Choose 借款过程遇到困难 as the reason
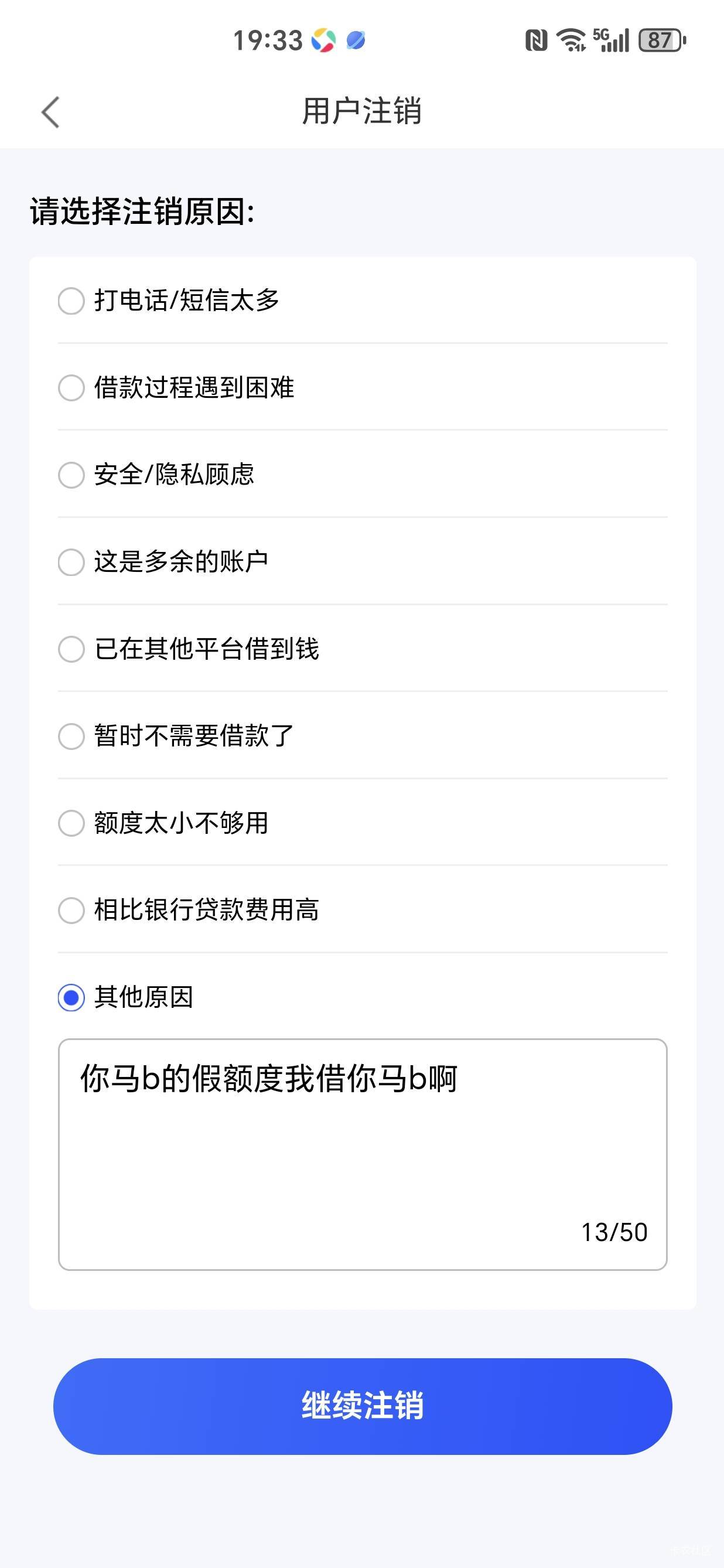Image resolution: width=724 pixels, height=1568 pixels. (71, 388)
